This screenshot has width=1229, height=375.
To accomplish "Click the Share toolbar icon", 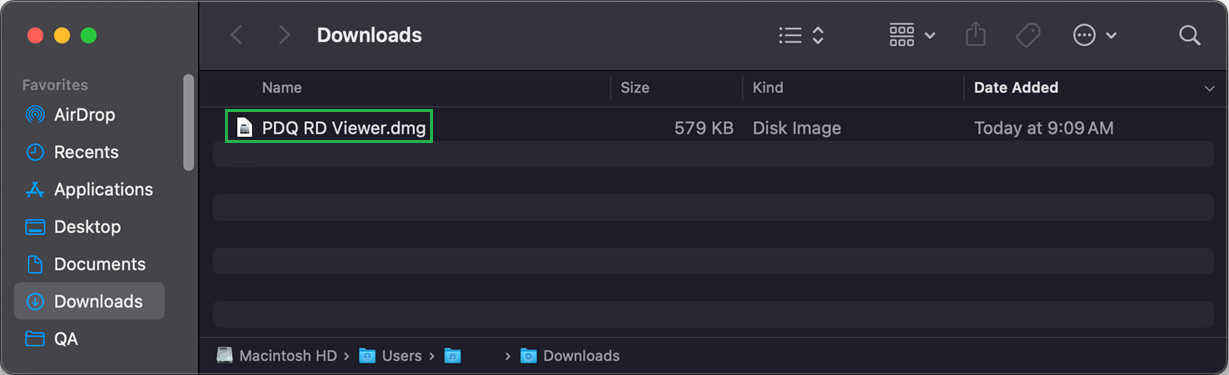I will 976,35.
